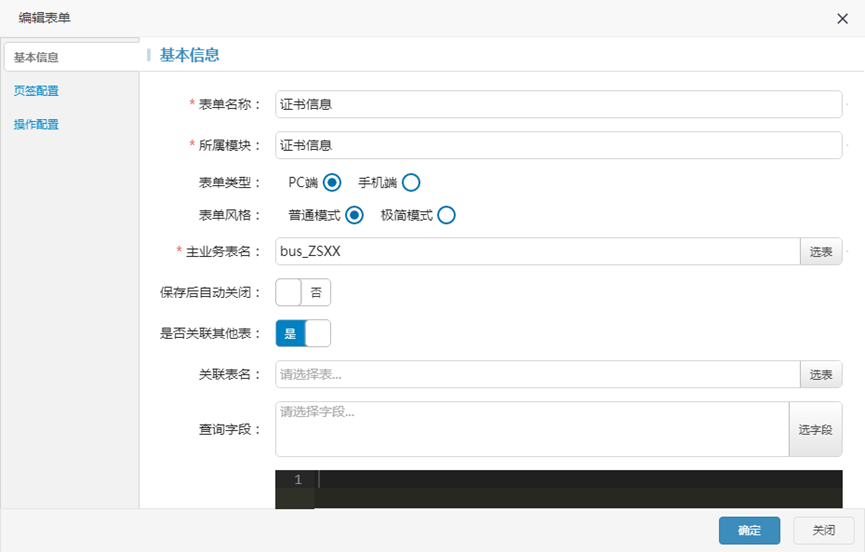Edit the 表单名称 input field

pos(558,104)
